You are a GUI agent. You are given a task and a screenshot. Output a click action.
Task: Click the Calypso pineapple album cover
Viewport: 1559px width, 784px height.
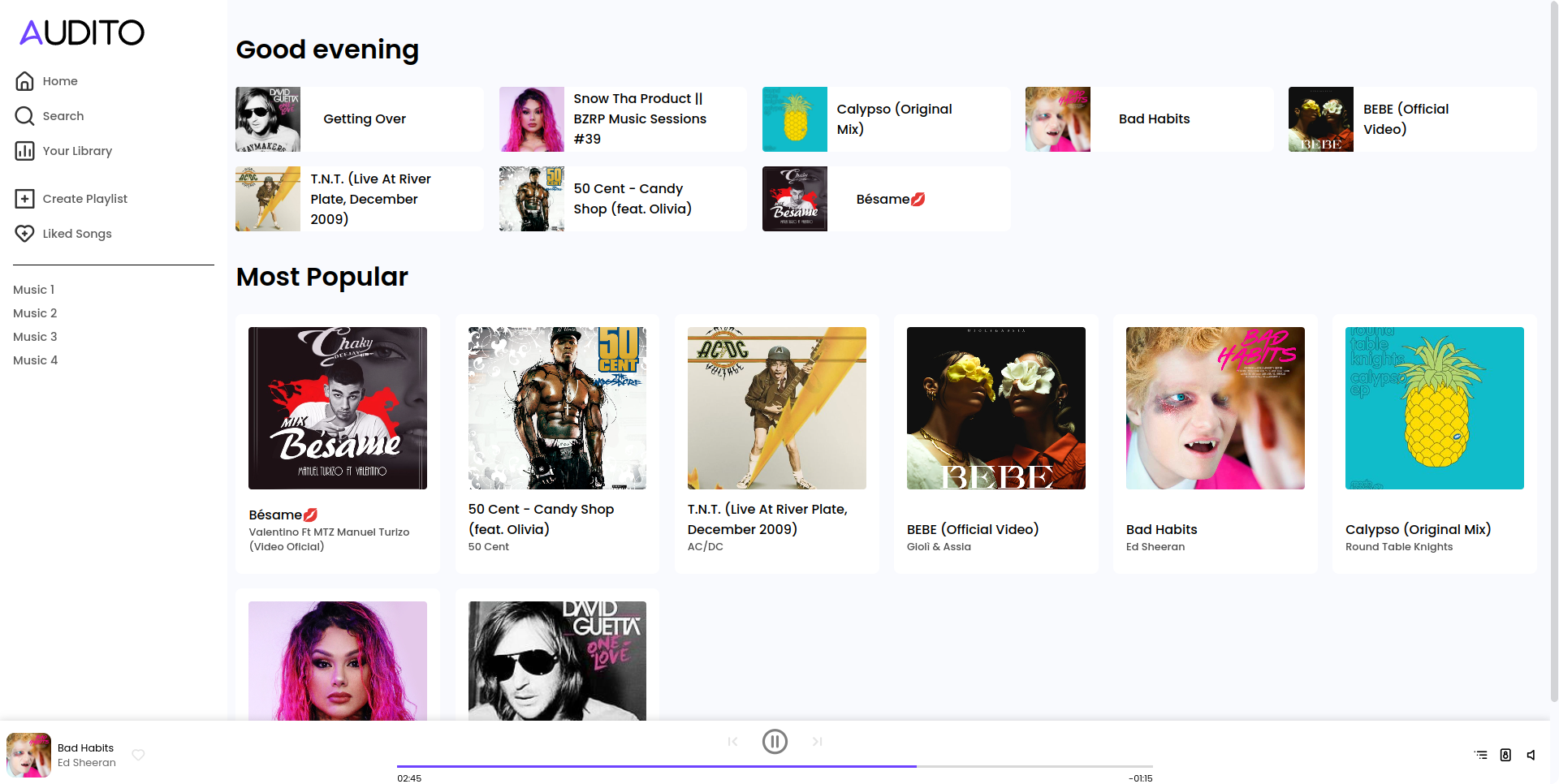pos(1434,408)
